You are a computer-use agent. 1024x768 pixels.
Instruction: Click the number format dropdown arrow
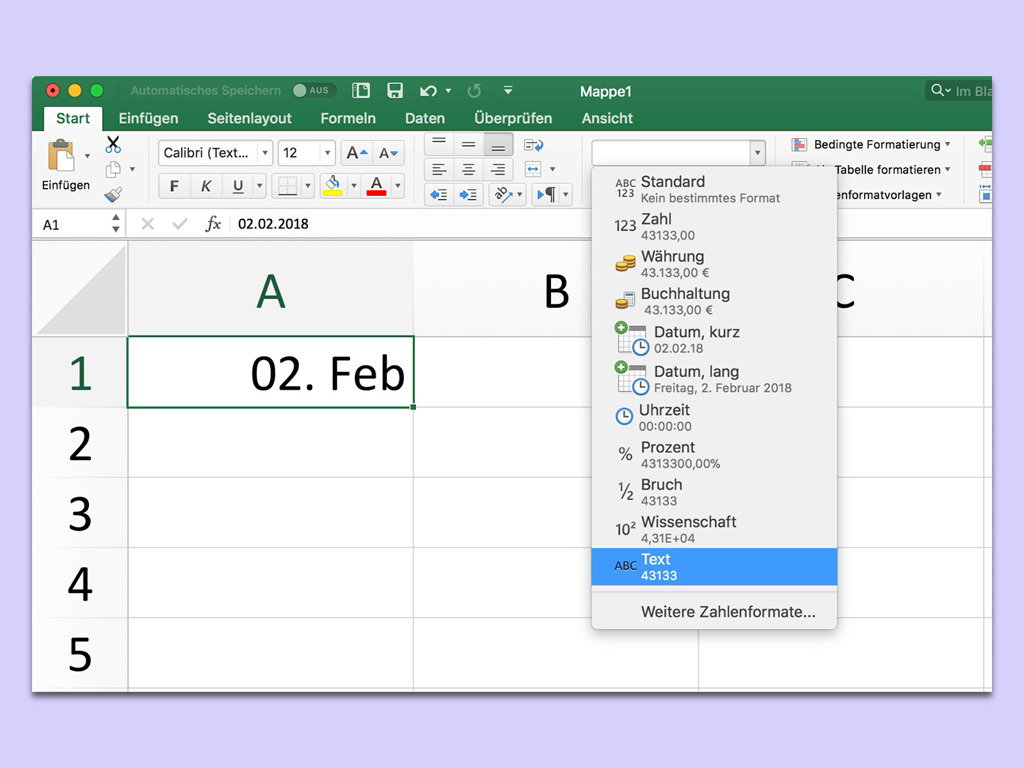pos(757,153)
